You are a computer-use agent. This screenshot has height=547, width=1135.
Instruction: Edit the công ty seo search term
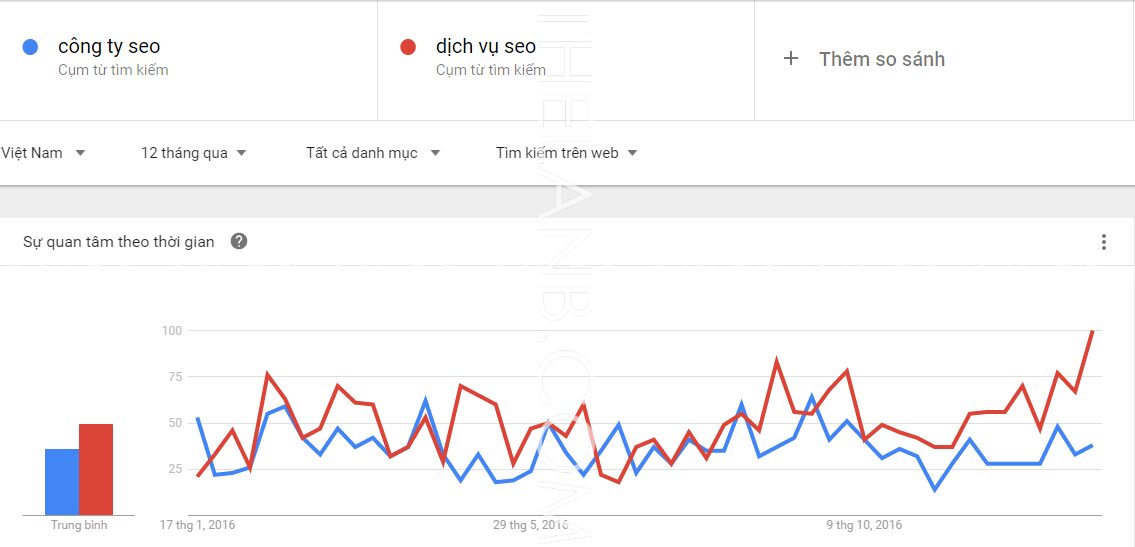109,46
